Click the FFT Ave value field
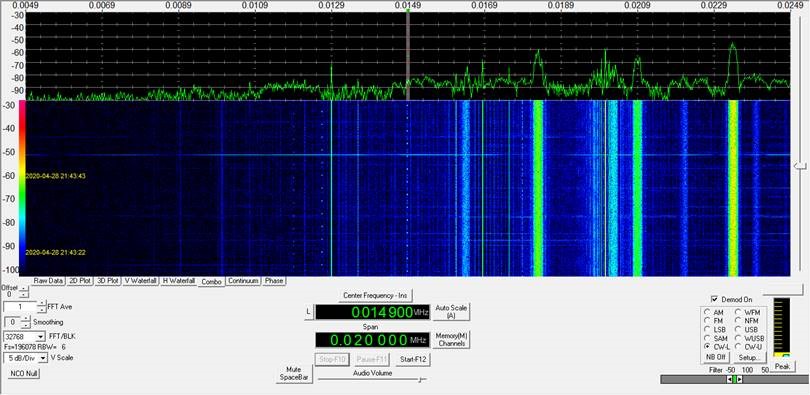Image resolution: width=810 pixels, height=395 pixels. (20, 307)
